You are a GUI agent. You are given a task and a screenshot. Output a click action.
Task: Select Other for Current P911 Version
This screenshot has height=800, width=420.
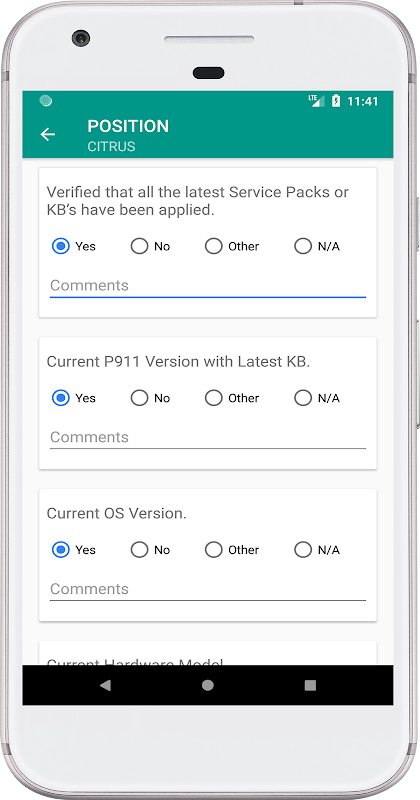[x=232, y=398]
